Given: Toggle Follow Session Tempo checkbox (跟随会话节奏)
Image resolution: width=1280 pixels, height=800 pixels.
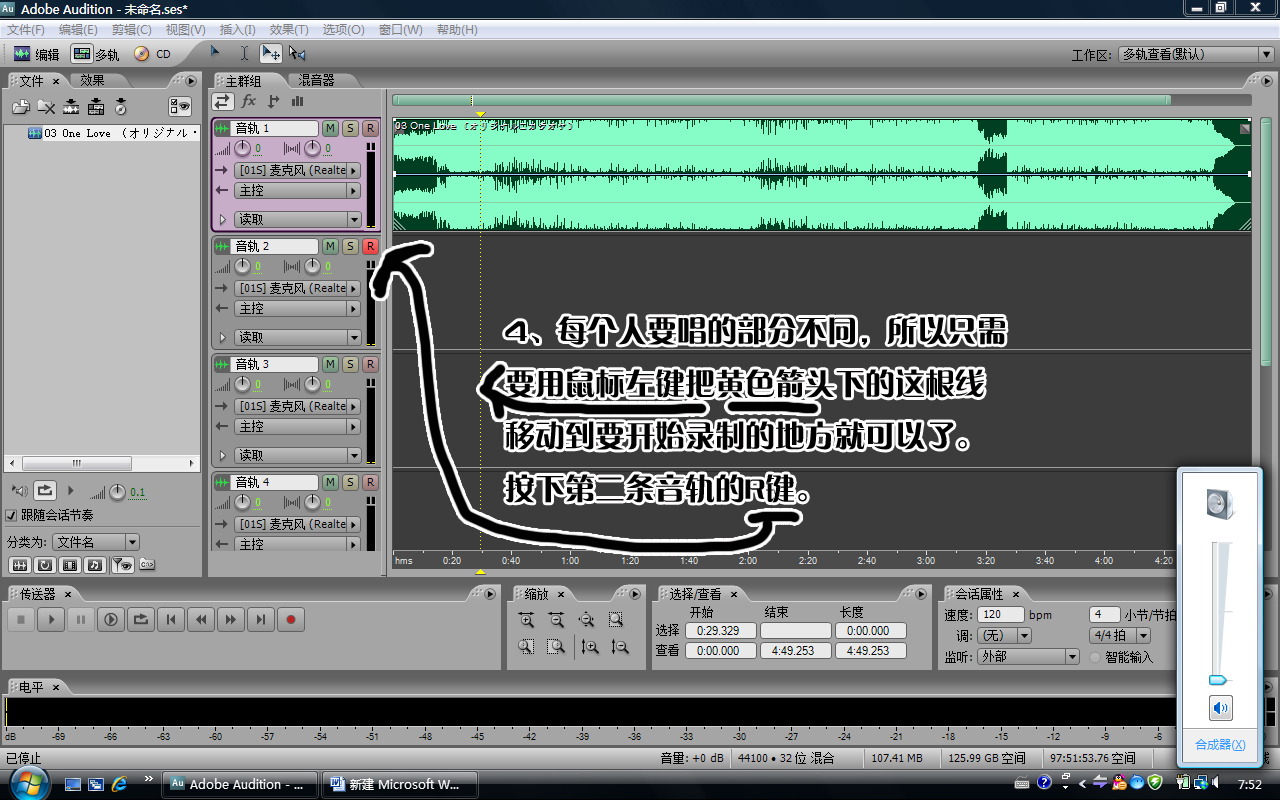Looking at the screenshot, I should (x=12, y=516).
